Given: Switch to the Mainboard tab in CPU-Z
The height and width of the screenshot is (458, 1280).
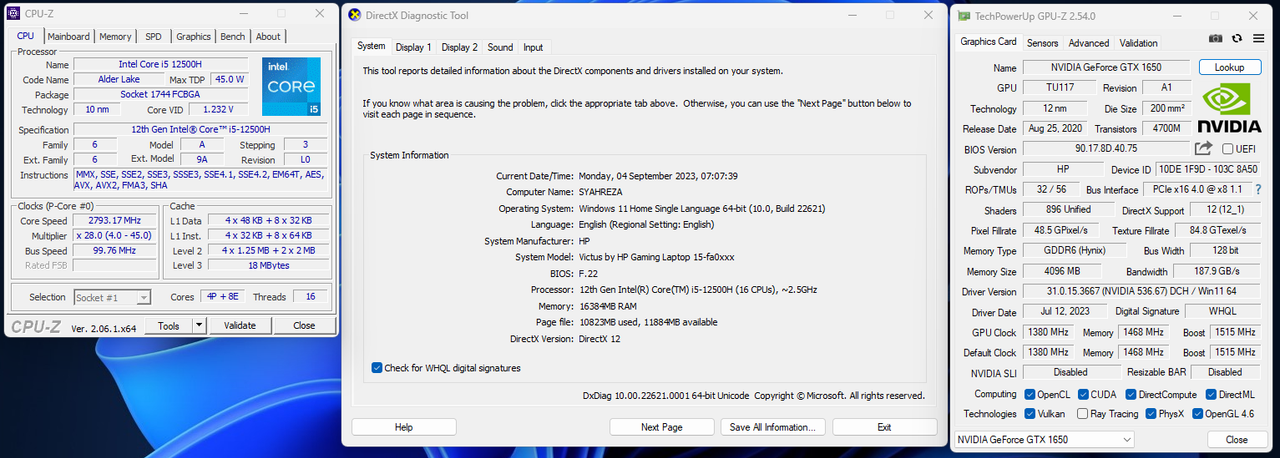Looking at the screenshot, I should click(x=69, y=36).
